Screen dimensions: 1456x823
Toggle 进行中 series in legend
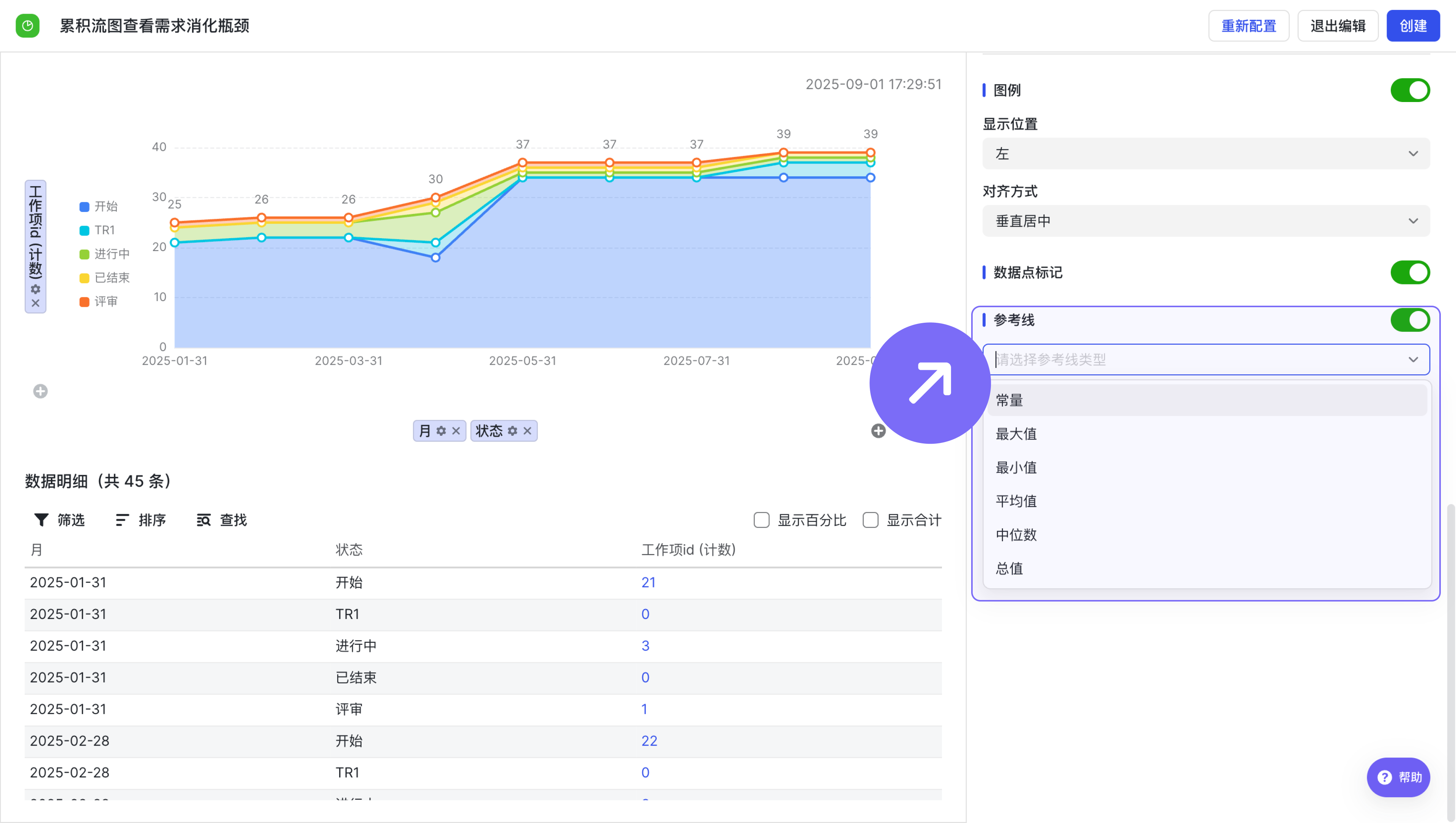tap(105, 254)
